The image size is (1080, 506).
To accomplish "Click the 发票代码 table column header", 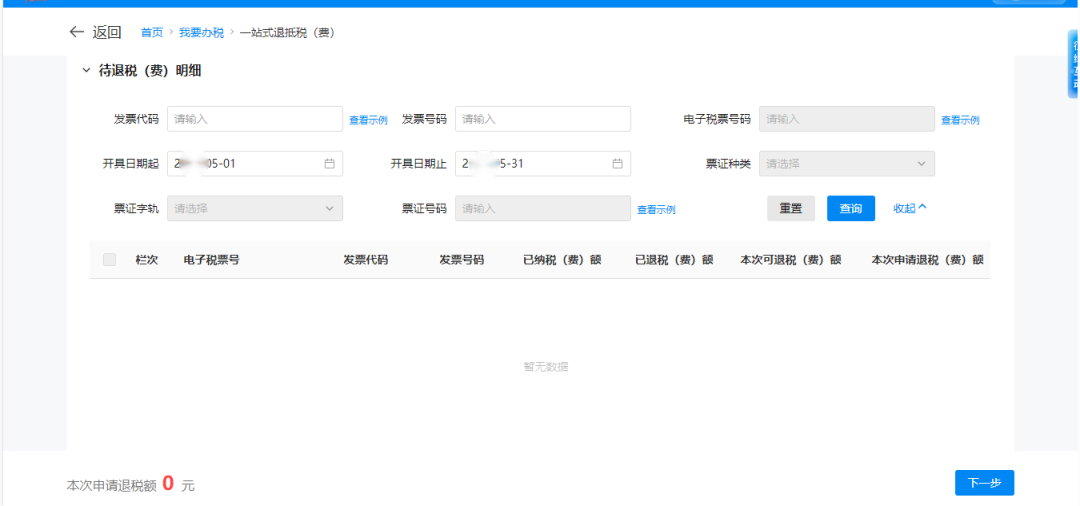I will tap(366, 260).
